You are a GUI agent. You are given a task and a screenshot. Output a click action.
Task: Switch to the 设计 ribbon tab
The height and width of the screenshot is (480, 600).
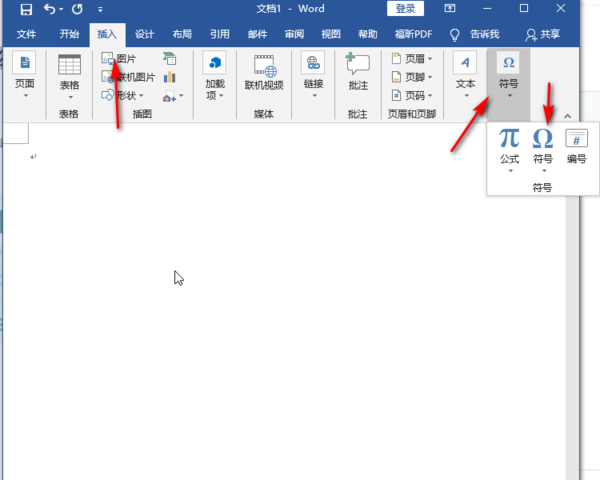(144, 34)
